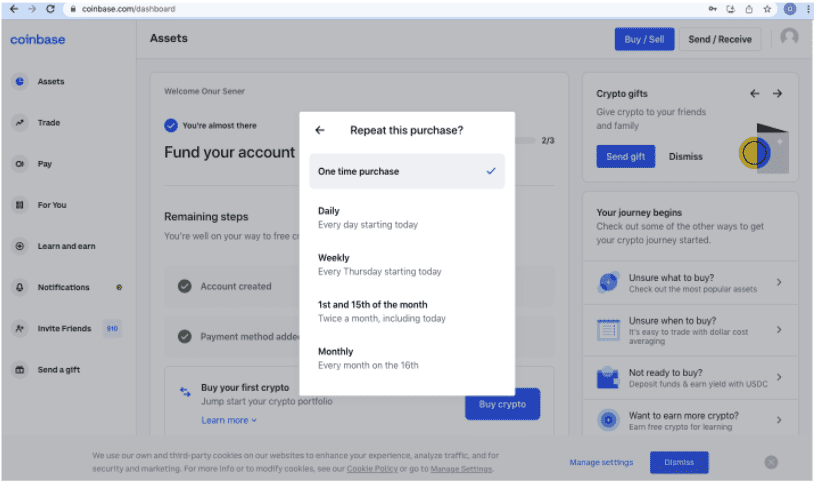Click the Pay sidebar icon
Image resolution: width=815 pixels, height=484 pixels.
[x=20, y=164]
